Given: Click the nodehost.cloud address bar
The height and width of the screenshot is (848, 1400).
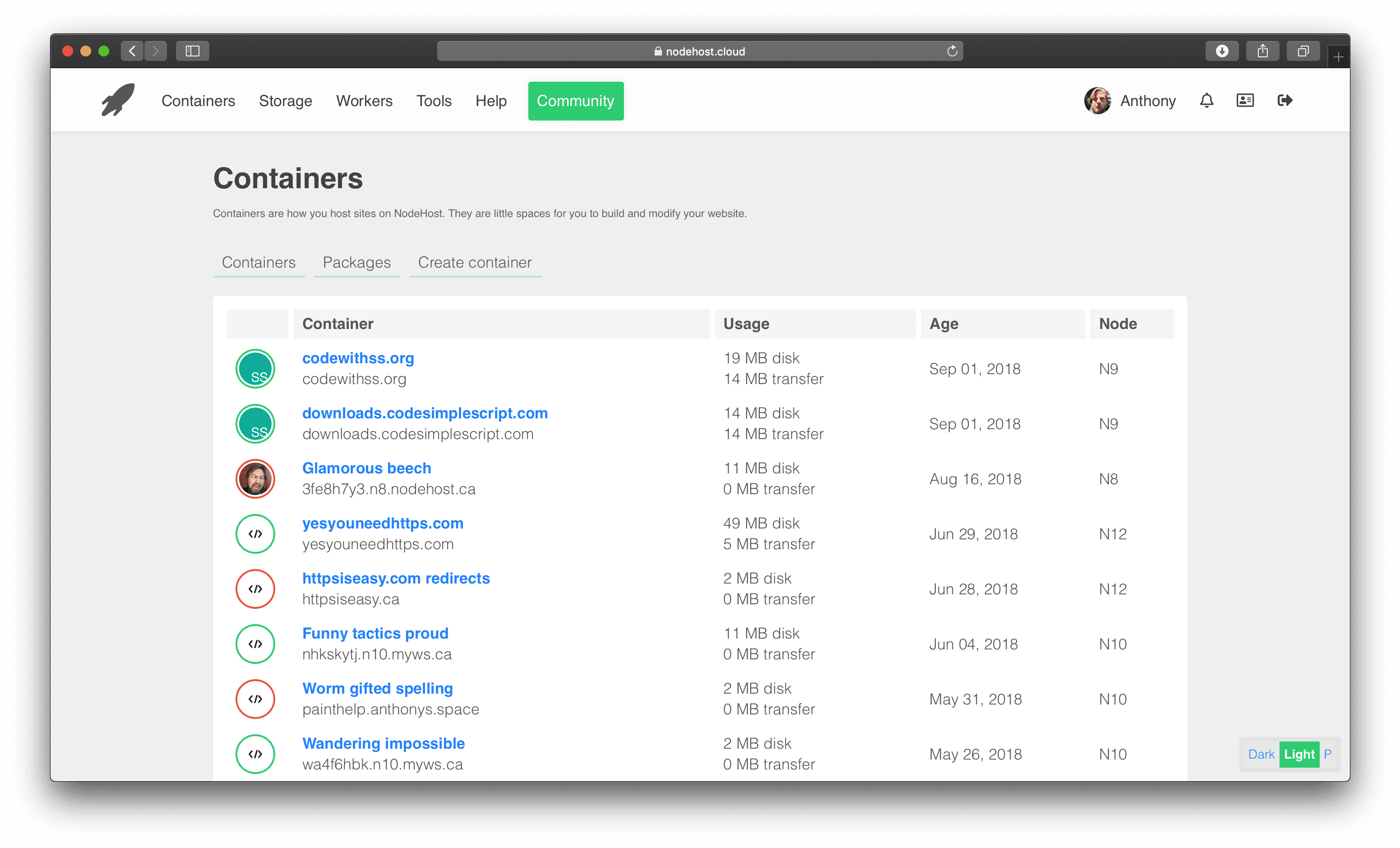Looking at the screenshot, I should 699,51.
